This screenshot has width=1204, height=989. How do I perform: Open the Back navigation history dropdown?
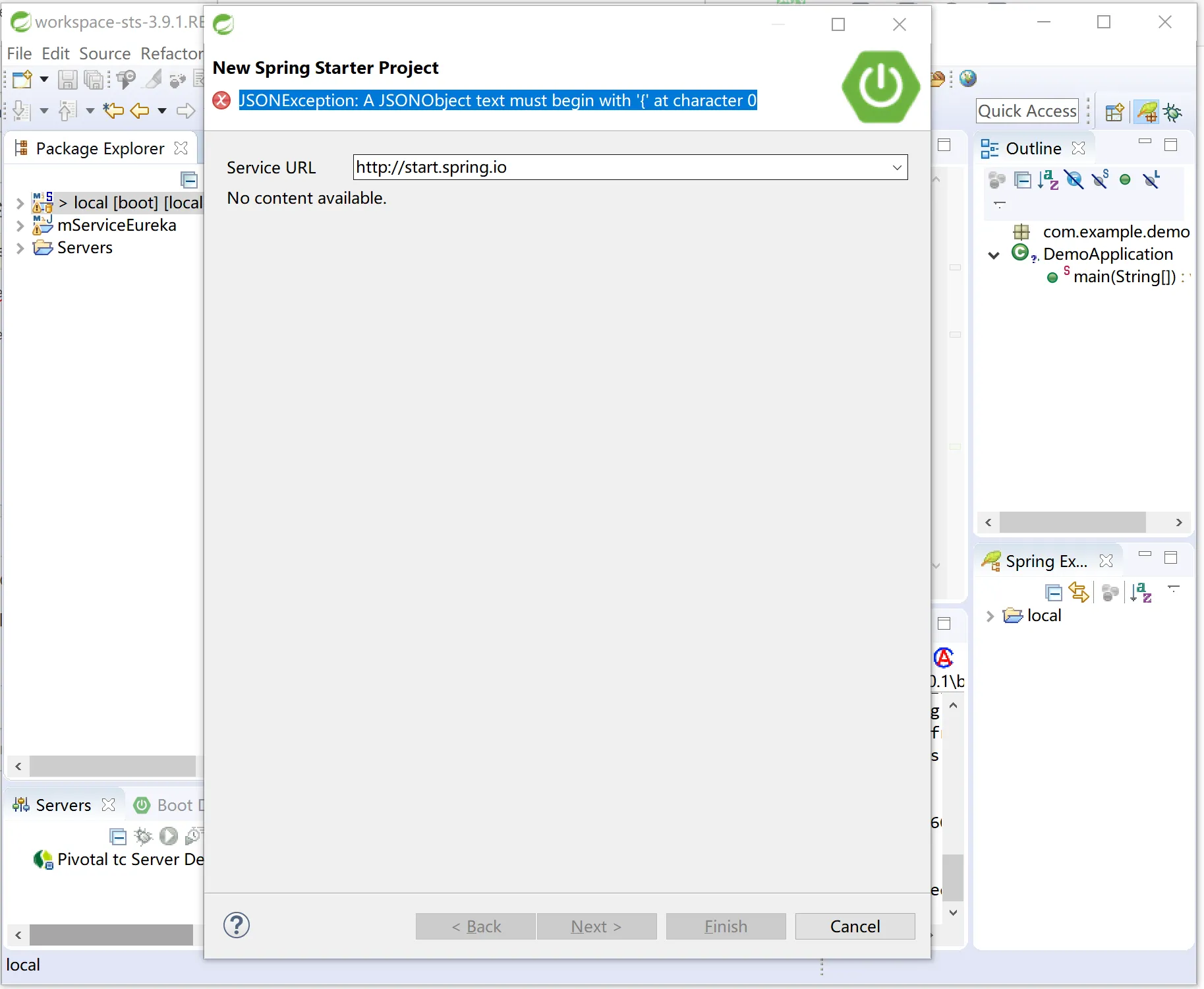[162, 110]
